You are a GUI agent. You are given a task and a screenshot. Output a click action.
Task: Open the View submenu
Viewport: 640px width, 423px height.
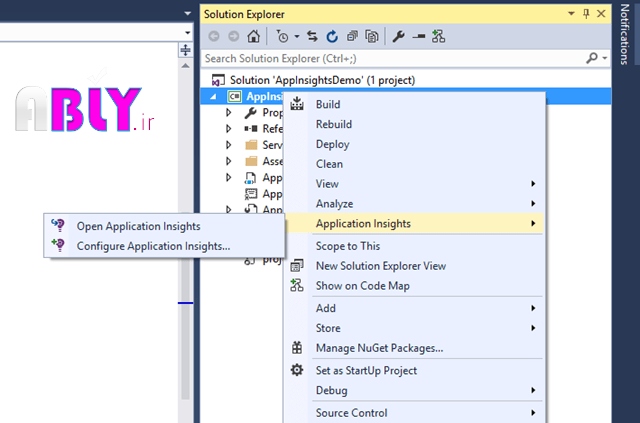click(x=415, y=184)
